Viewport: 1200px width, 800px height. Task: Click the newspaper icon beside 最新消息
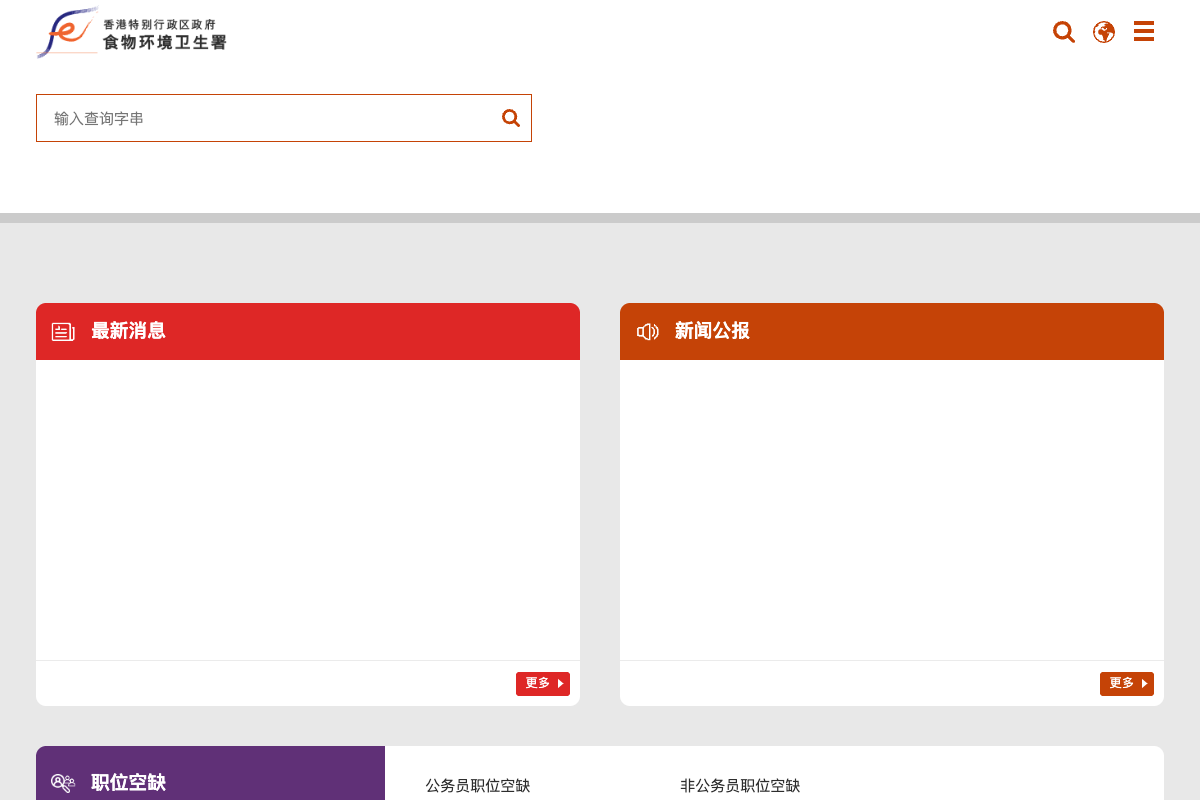click(63, 332)
